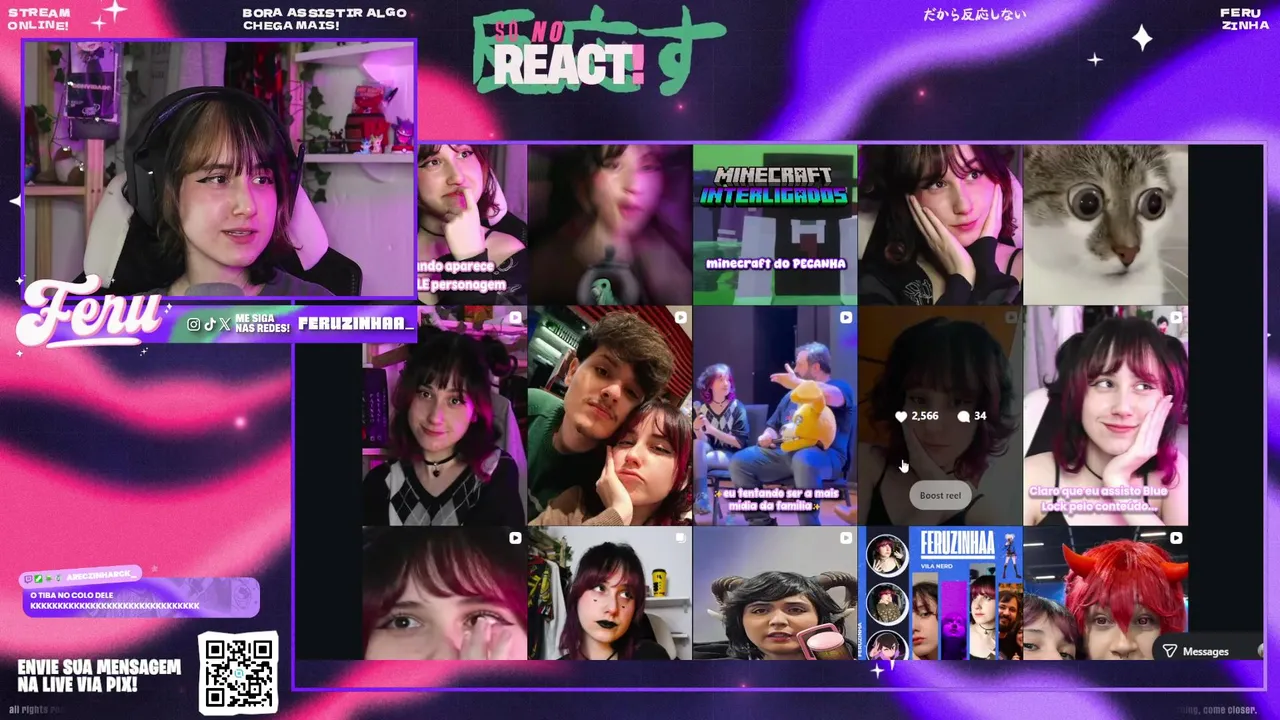
Task: Click the 'FERU ZINHA' corner label
Action: pyautogui.click(x=1245, y=19)
